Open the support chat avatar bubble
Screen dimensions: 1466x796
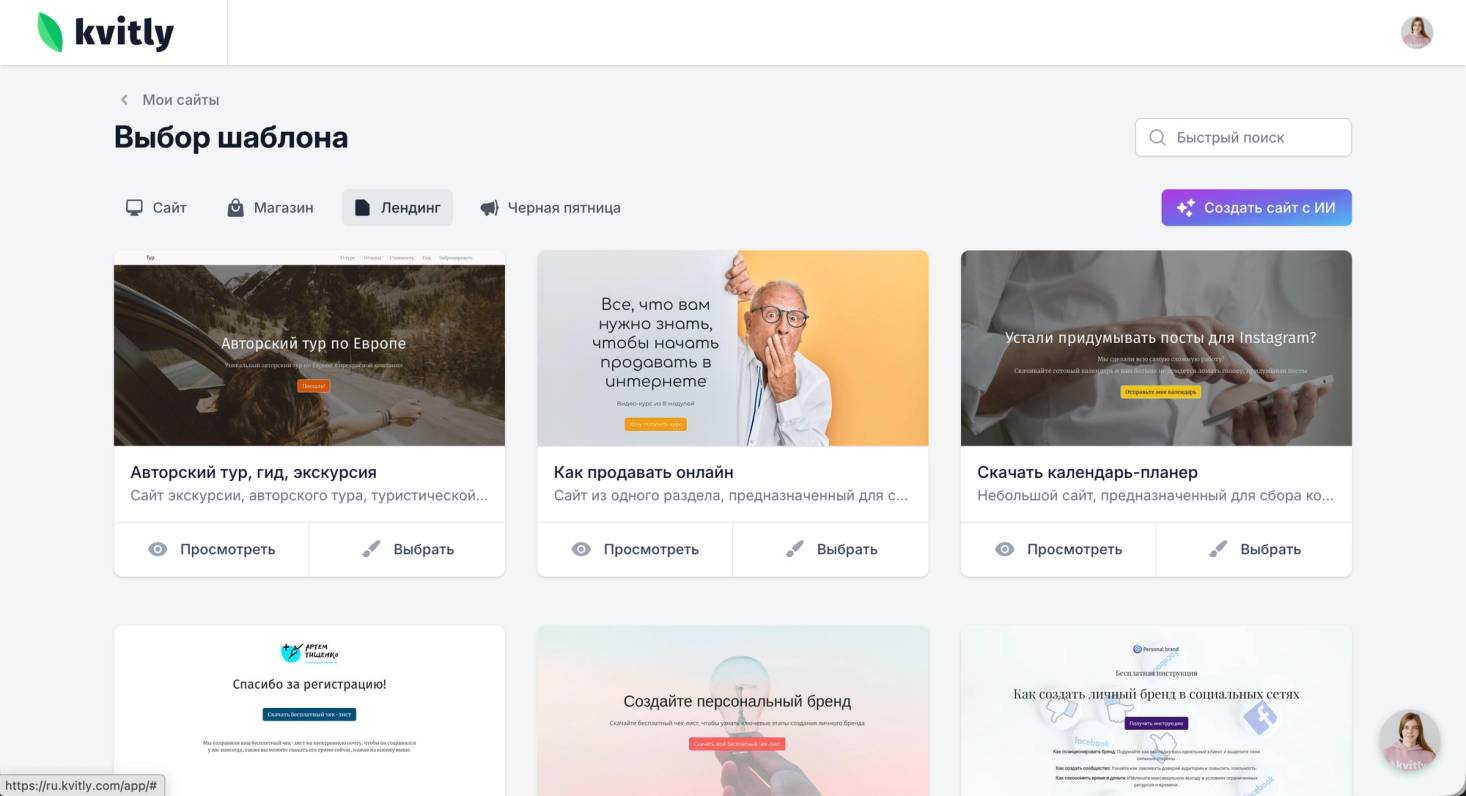pyautogui.click(x=1410, y=741)
